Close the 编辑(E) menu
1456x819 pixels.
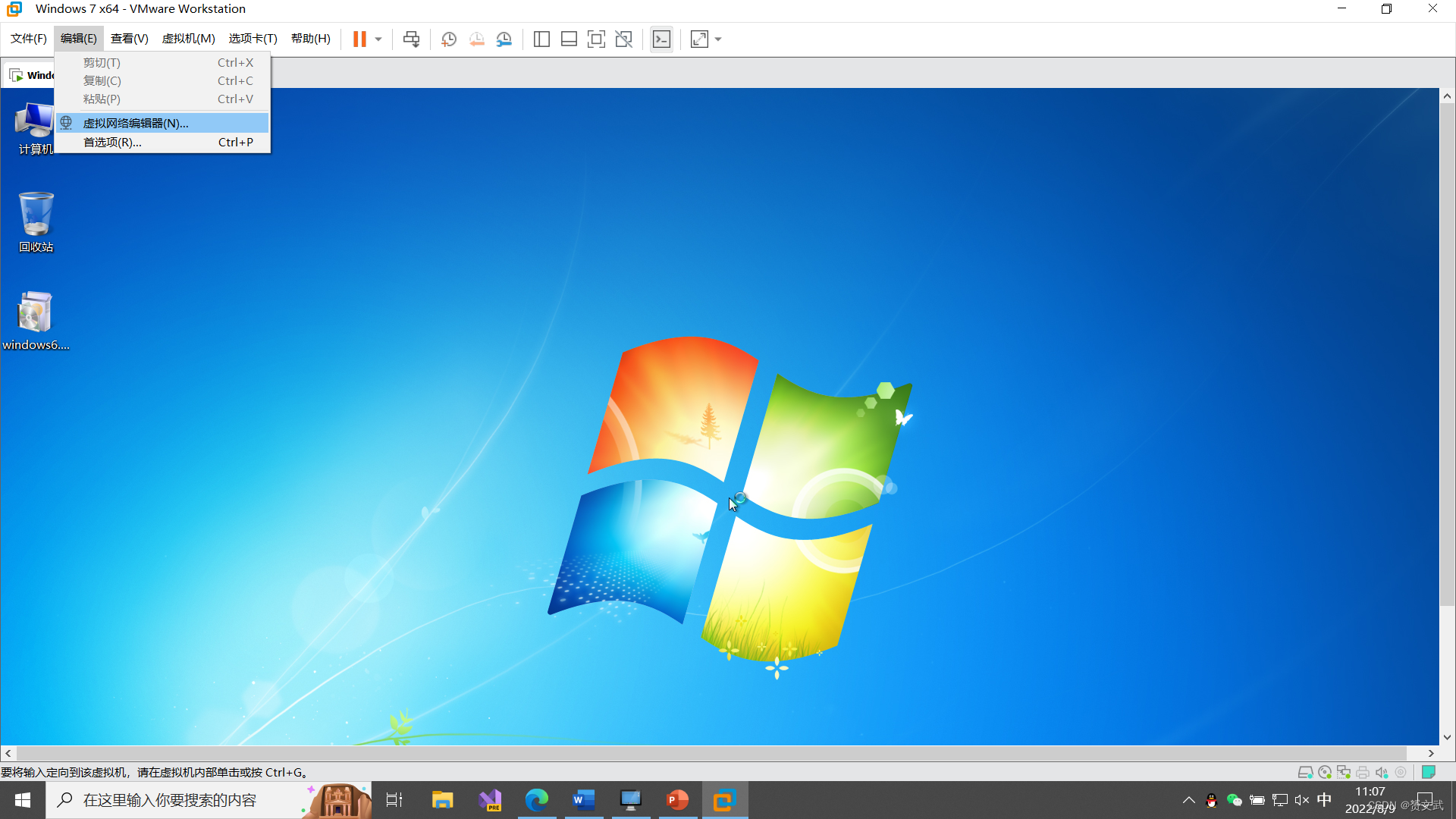tap(79, 39)
